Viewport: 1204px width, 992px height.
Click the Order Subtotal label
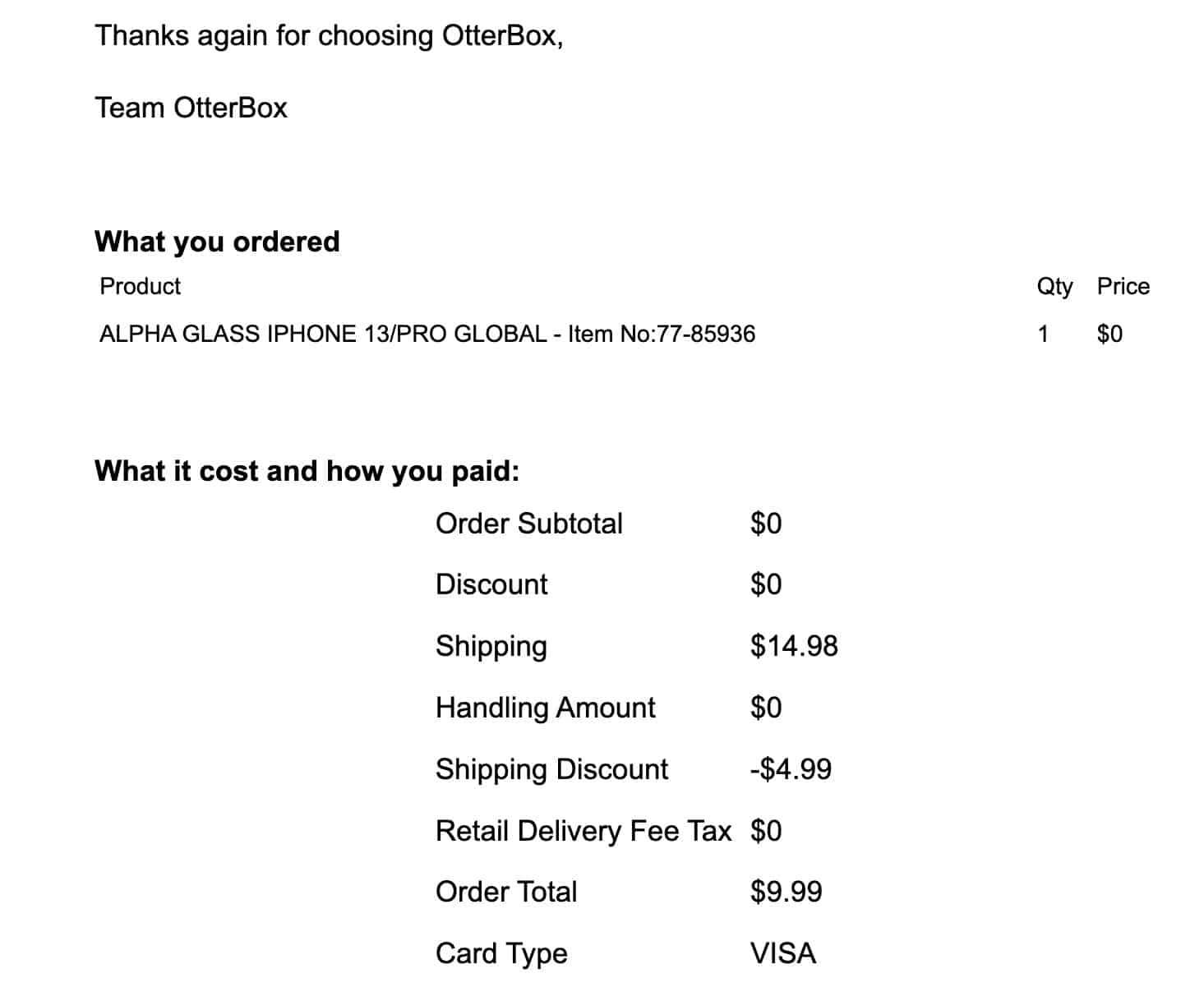(x=529, y=524)
